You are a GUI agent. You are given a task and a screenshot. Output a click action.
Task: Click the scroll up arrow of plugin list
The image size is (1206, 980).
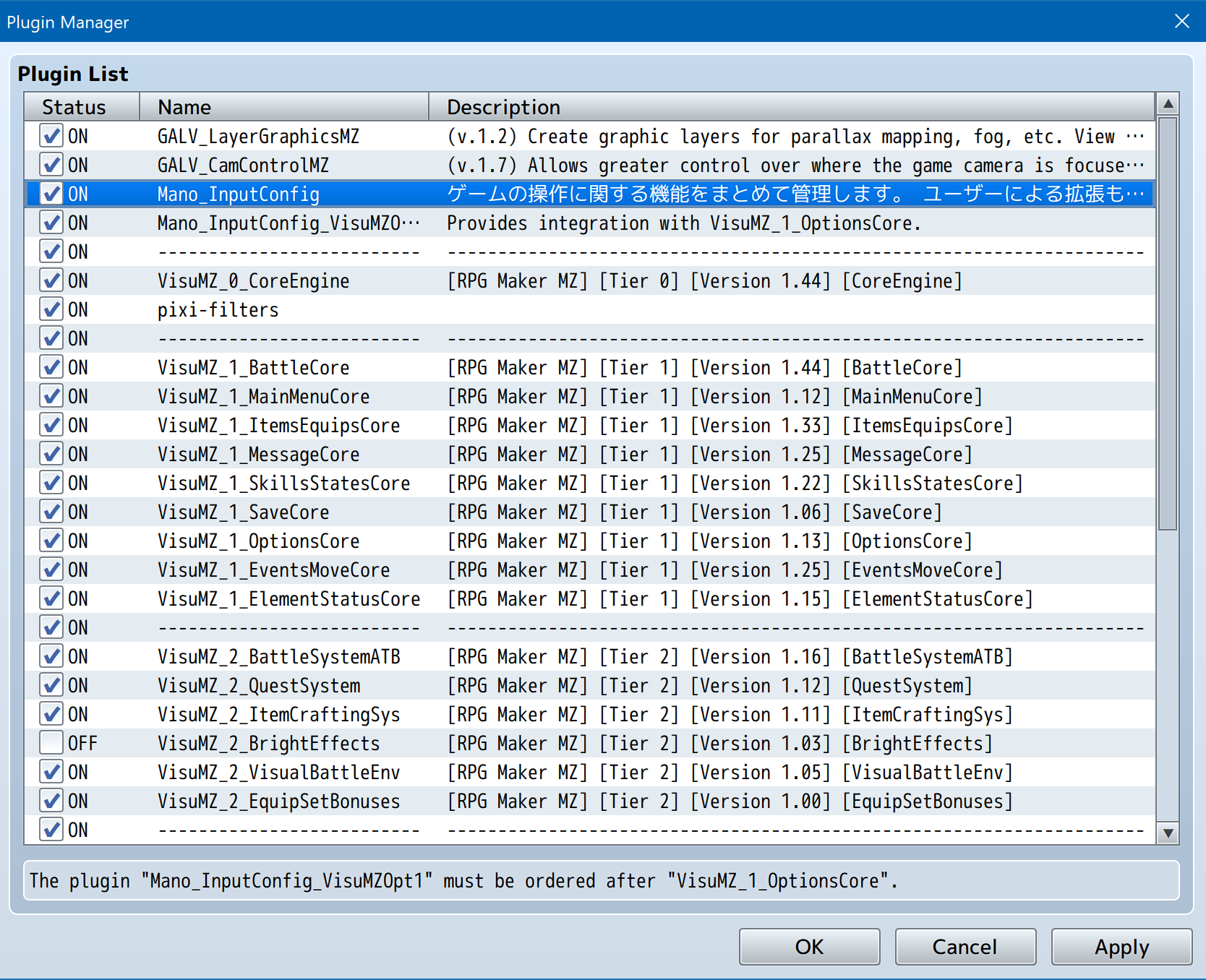click(1168, 104)
